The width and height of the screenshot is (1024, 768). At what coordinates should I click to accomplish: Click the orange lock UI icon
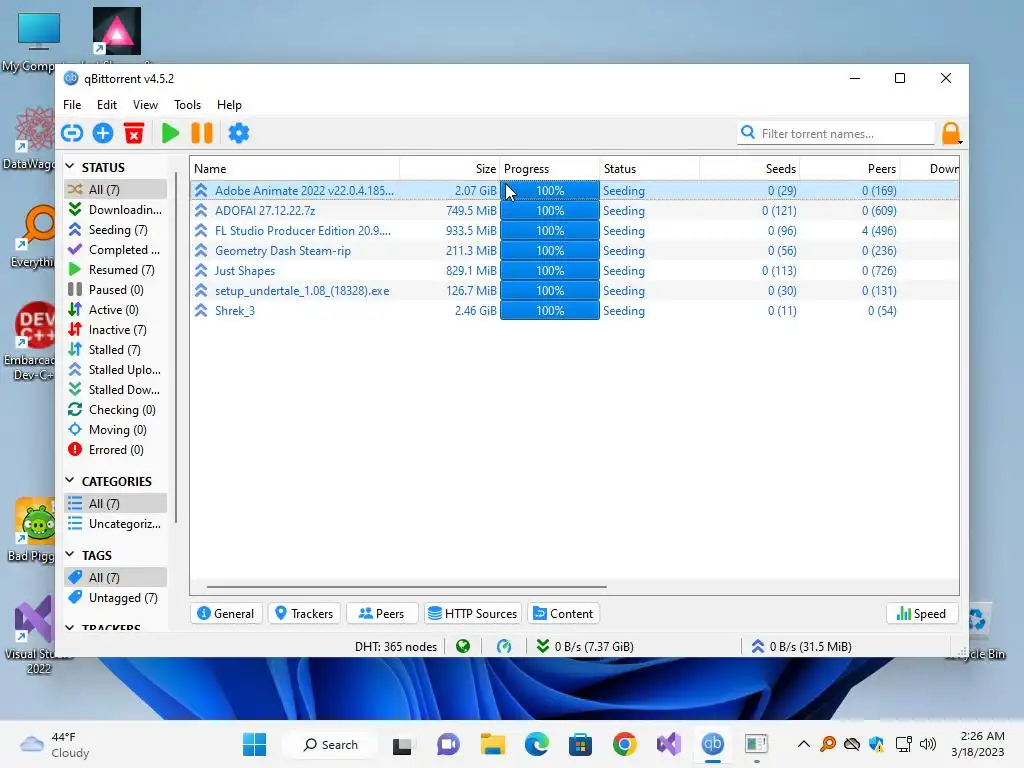(951, 133)
